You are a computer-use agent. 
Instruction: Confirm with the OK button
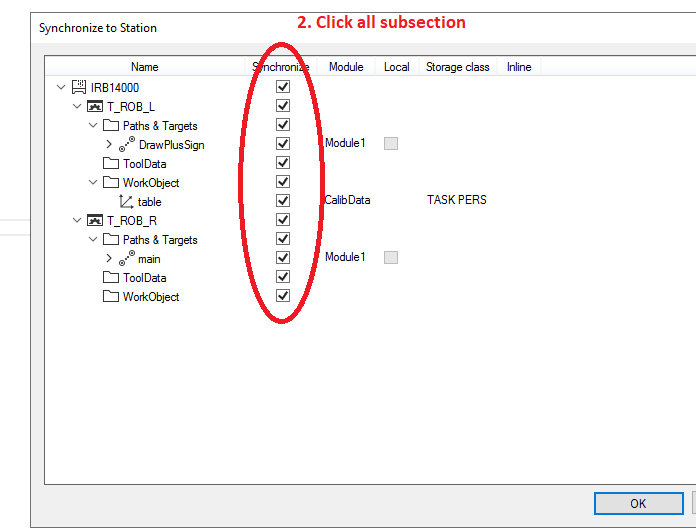click(x=638, y=503)
